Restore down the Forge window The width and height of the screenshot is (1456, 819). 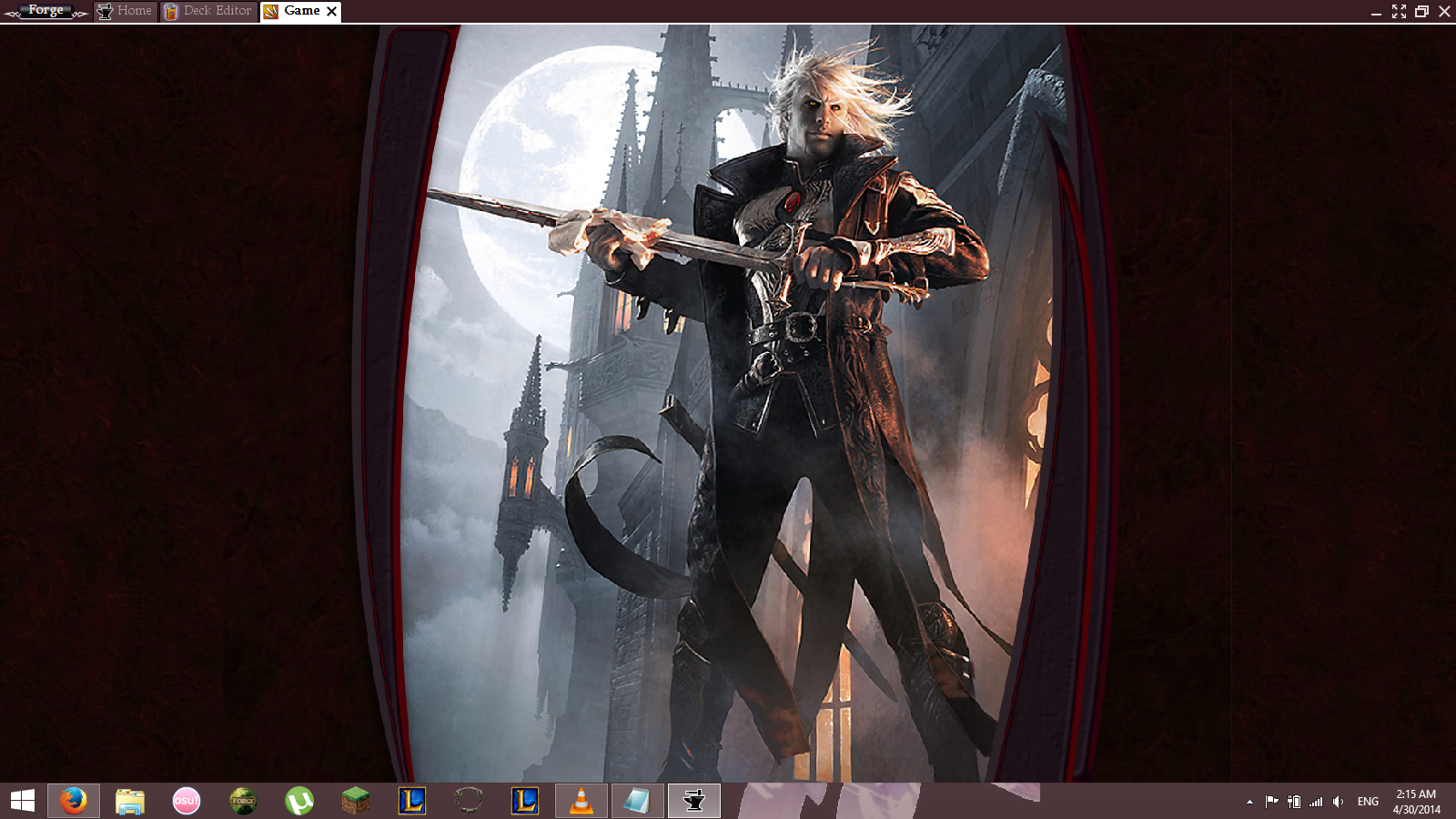coord(1421,11)
